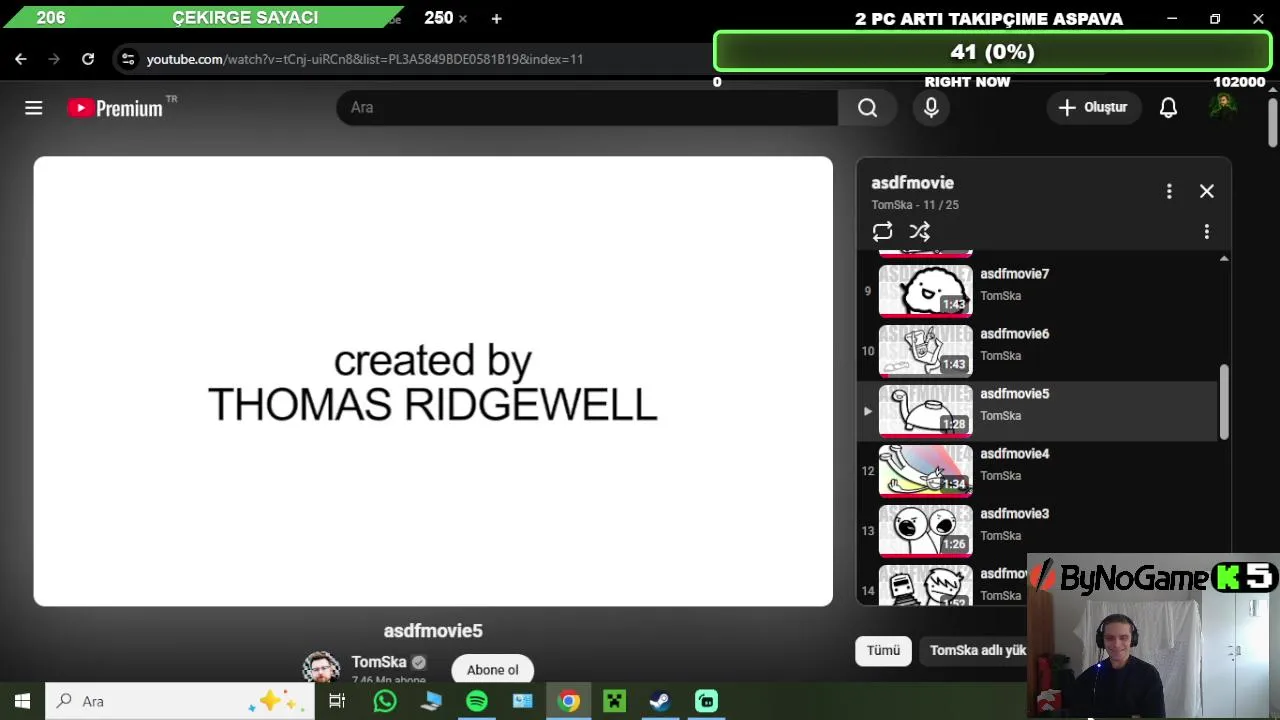Open site information icon in address bar

pos(127,59)
